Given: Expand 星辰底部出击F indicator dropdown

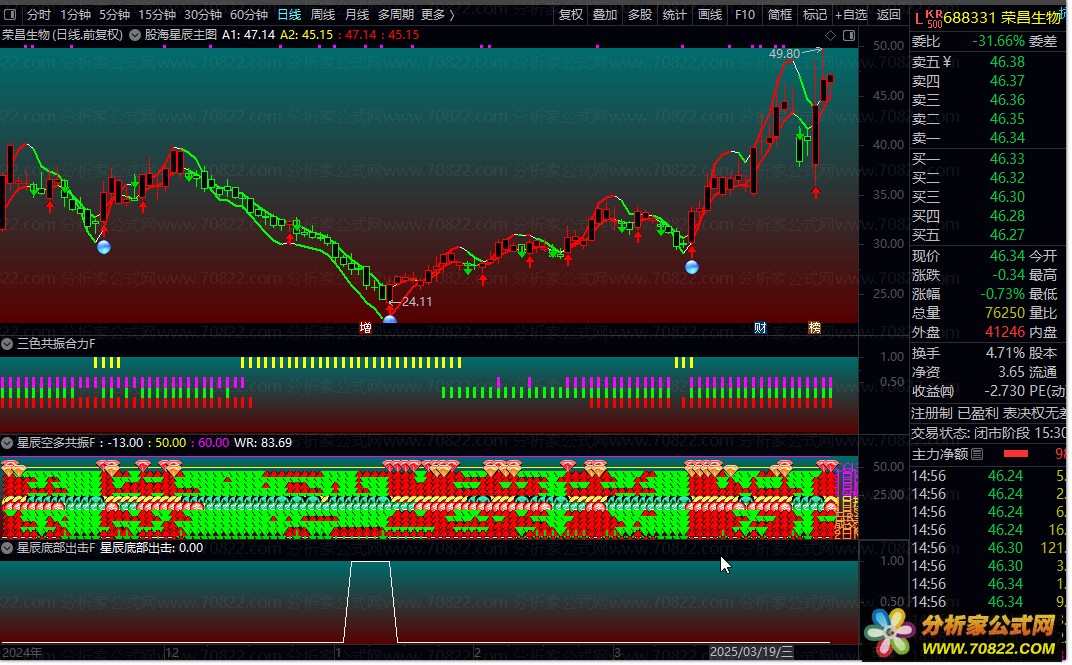Looking at the screenshot, I should pyautogui.click(x=7, y=548).
